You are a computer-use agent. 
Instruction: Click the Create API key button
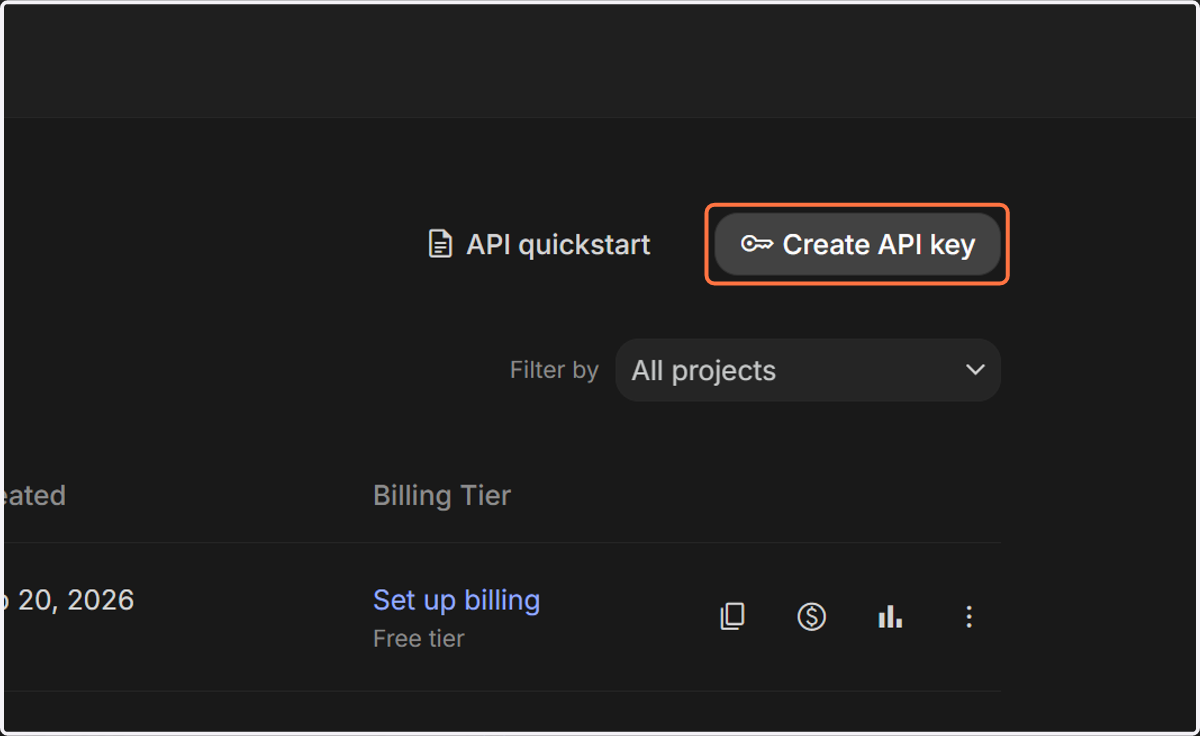coord(857,244)
